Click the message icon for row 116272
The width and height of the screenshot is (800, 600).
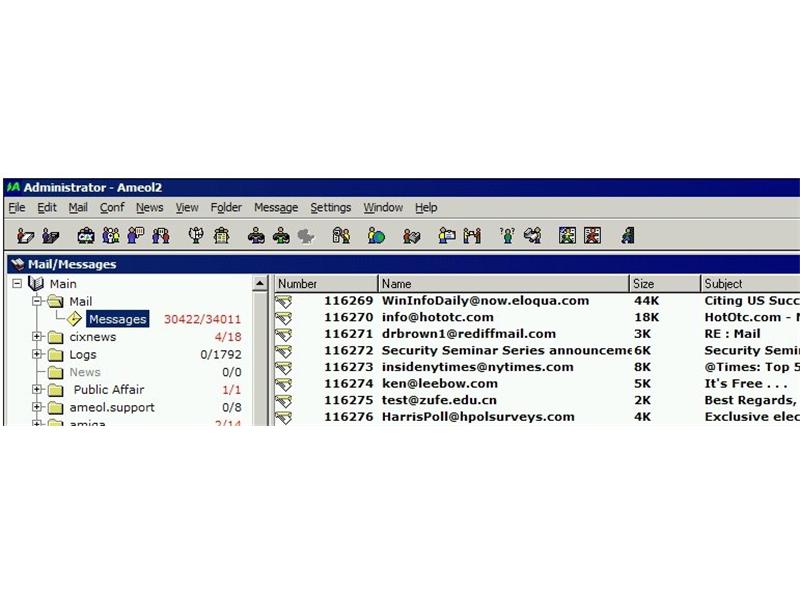pyautogui.click(x=284, y=351)
